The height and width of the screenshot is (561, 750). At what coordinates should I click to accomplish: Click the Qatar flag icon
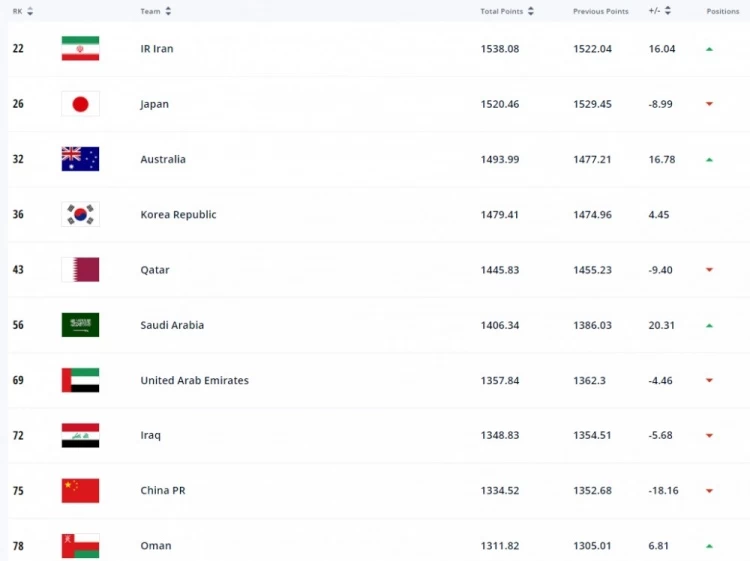tap(80, 270)
